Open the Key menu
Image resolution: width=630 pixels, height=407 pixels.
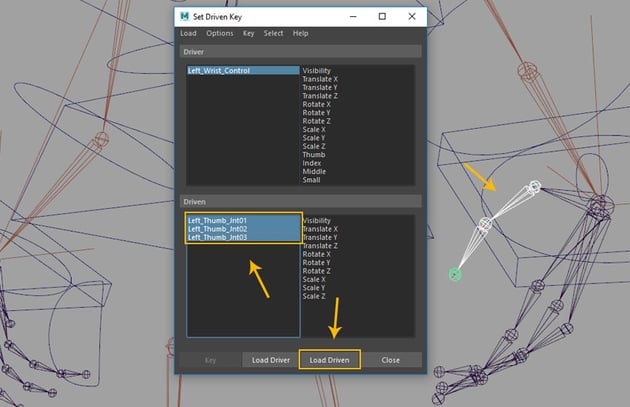[249, 33]
